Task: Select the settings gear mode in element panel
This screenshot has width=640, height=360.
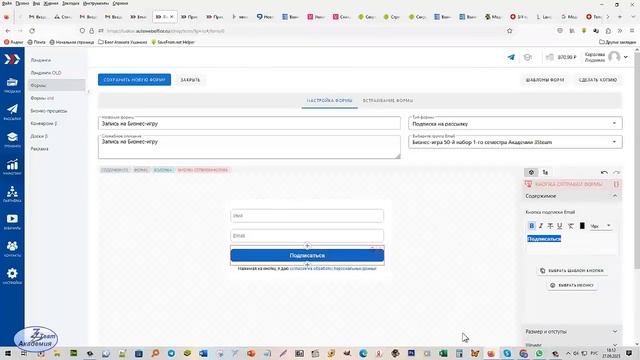Action: tap(531, 172)
